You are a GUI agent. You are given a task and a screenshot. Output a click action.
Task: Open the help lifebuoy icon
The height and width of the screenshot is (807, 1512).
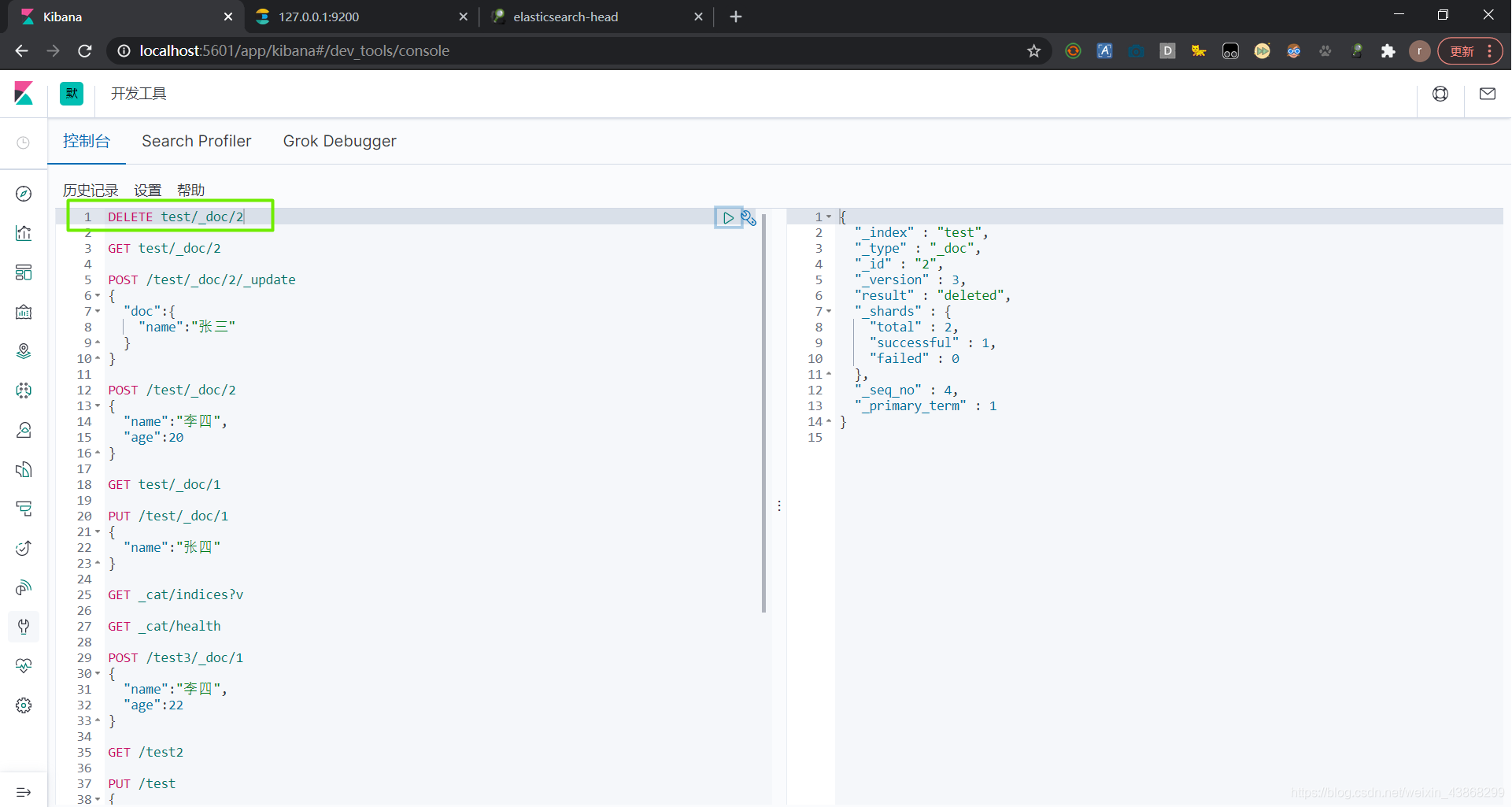point(1440,94)
